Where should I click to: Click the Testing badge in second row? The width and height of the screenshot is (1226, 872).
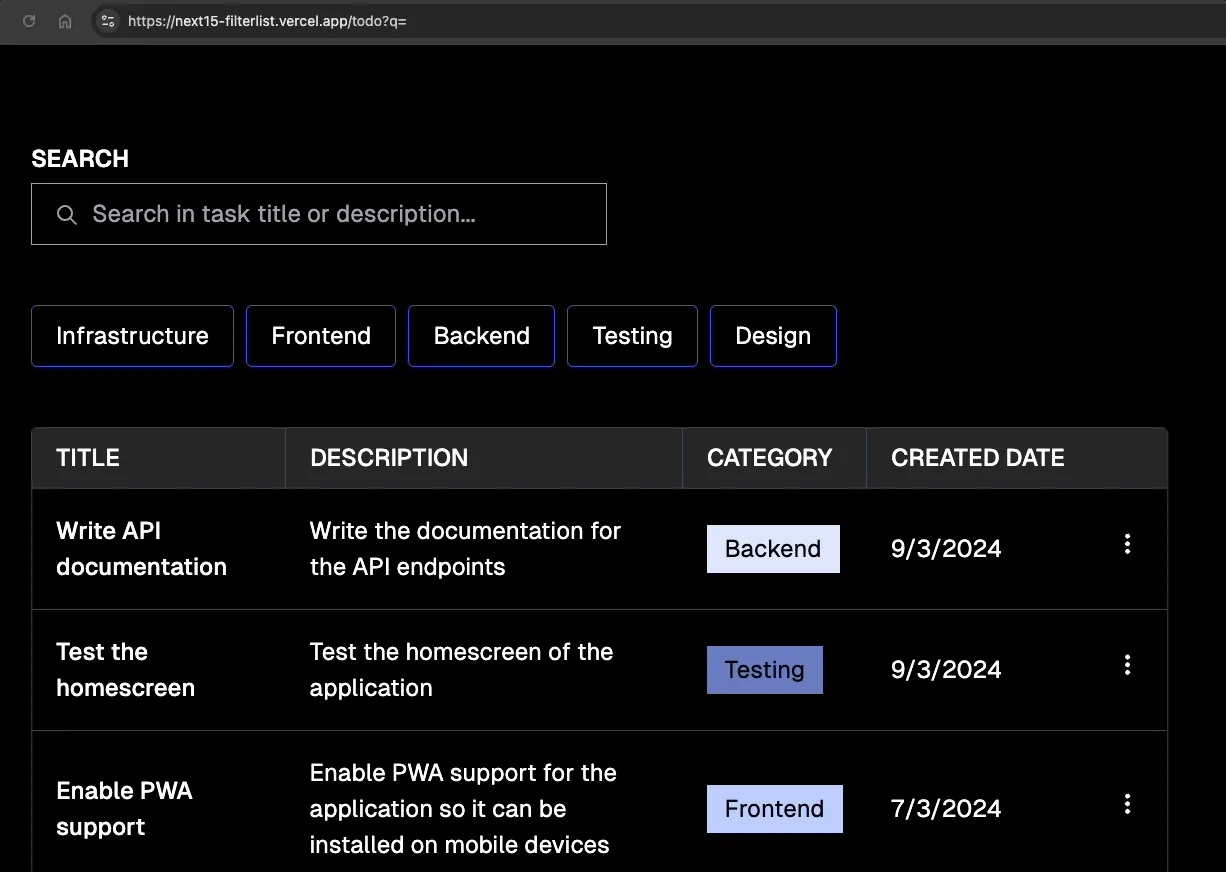point(764,670)
